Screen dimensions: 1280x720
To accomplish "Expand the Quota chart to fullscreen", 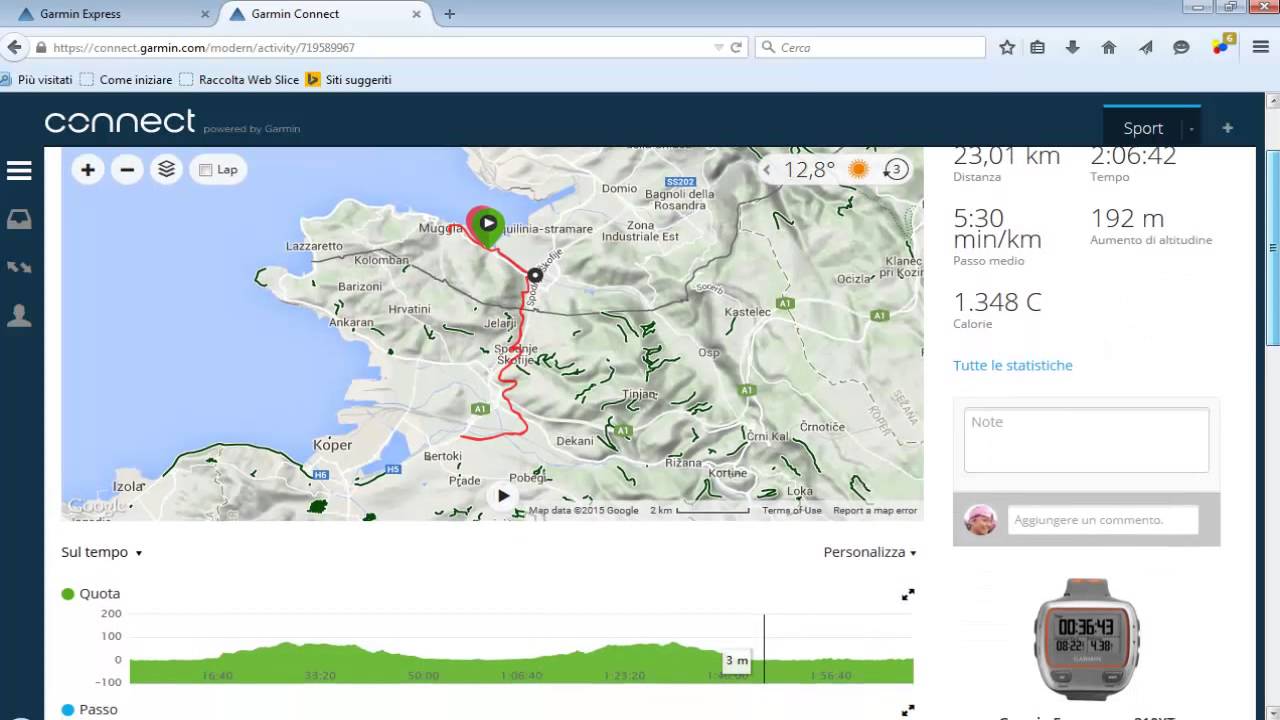I will 908,595.
